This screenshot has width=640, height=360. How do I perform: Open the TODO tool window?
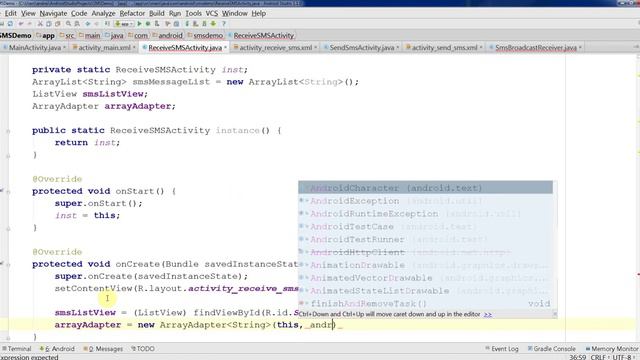pyautogui.click(x=142, y=349)
